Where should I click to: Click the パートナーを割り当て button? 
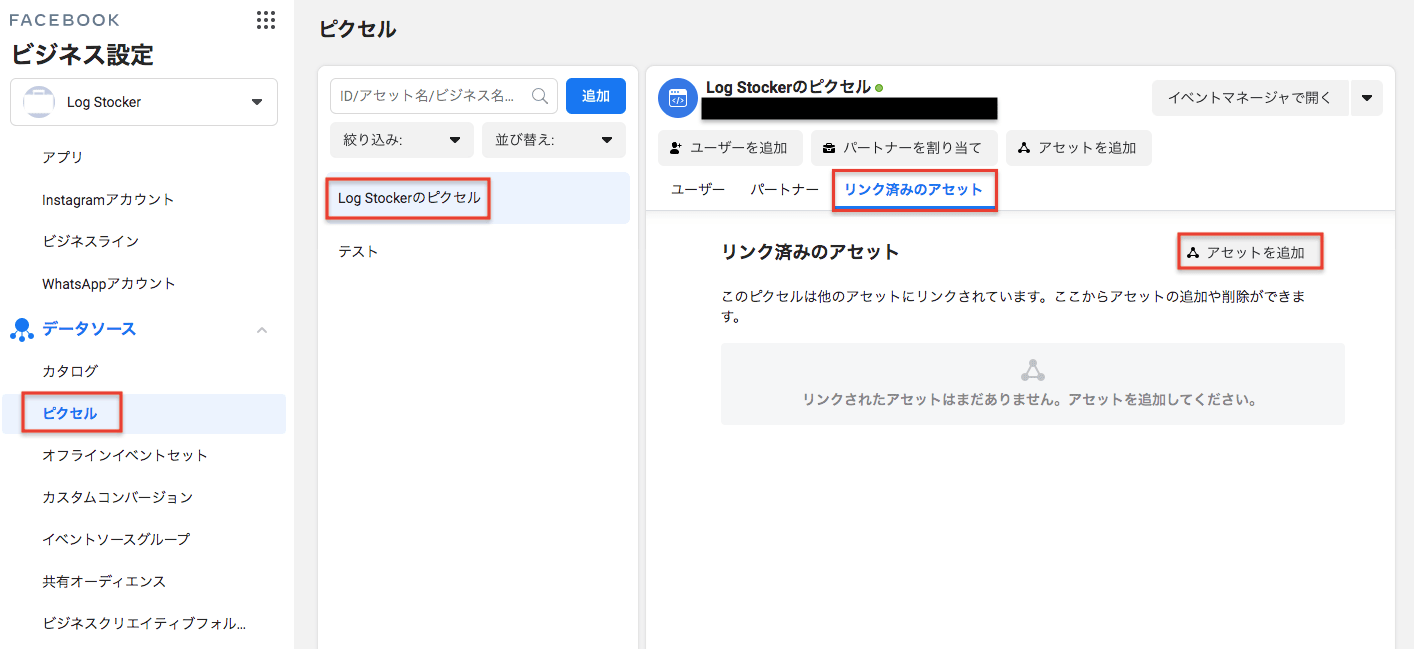click(x=904, y=148)
